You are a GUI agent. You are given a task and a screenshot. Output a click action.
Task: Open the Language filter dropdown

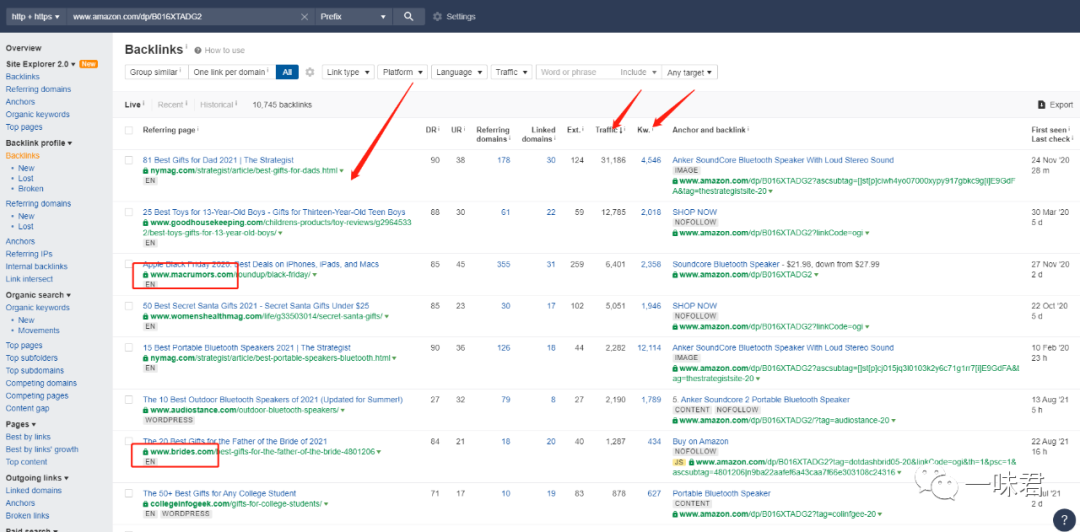459,72
